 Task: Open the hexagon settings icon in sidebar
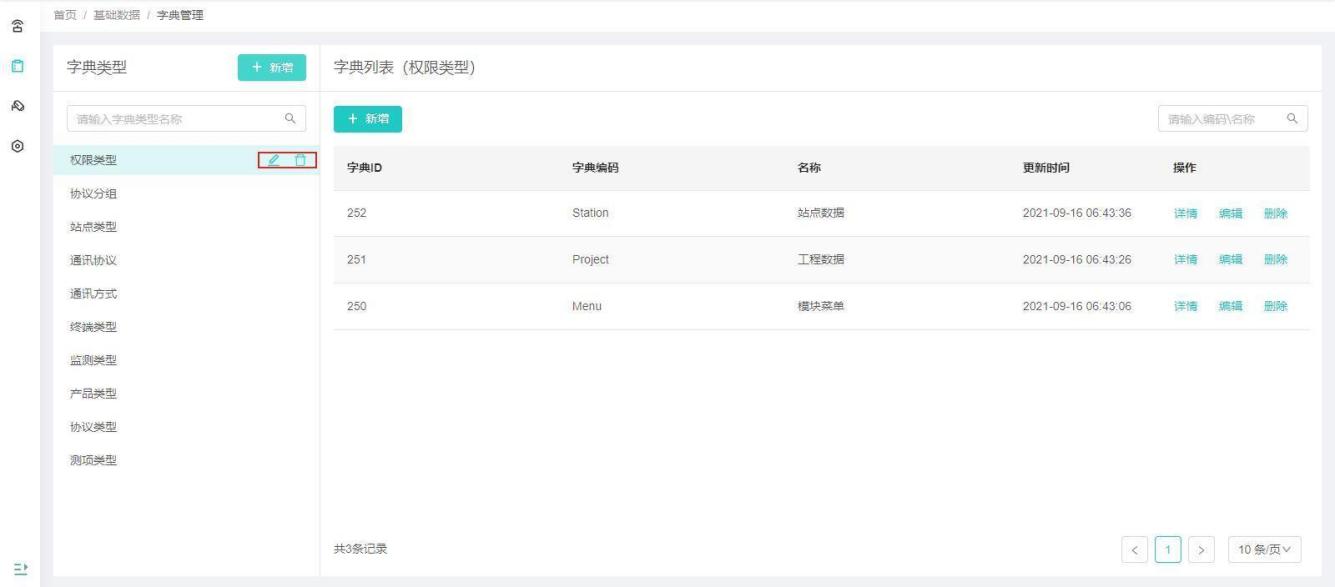tap(18, 145)
